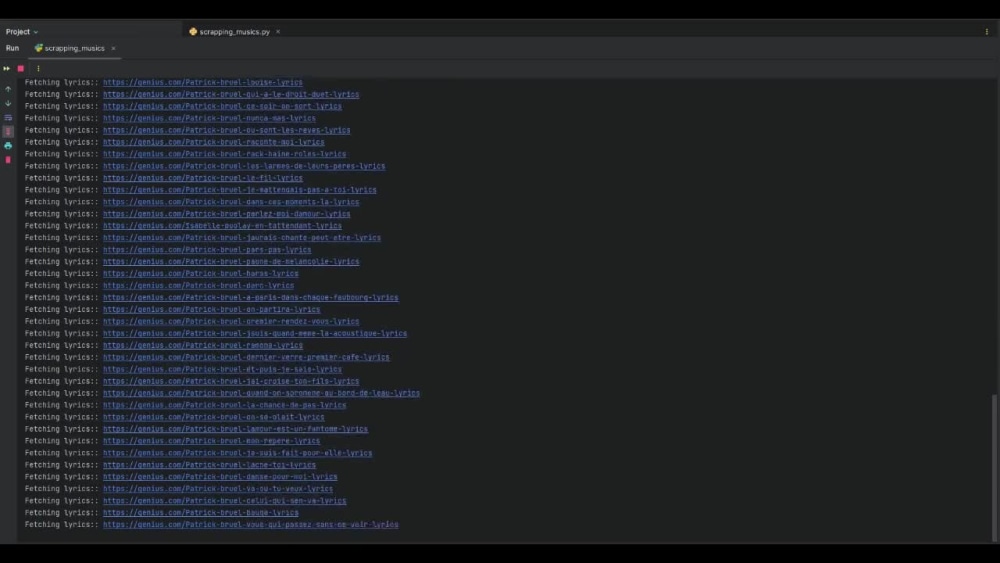The height and width of the screenshot is (563, 1000).
Task: Open the ce-soir-on-sort-lyrics link
Action: point(222,106)
